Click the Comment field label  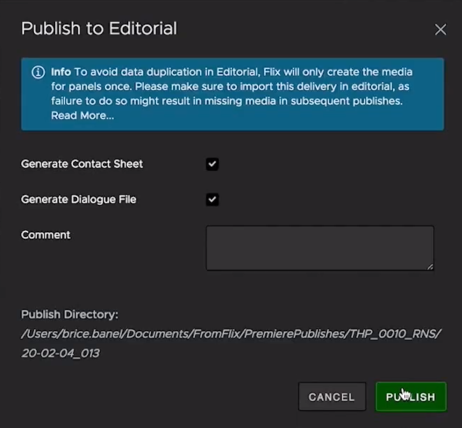click(x=46, y=235)
